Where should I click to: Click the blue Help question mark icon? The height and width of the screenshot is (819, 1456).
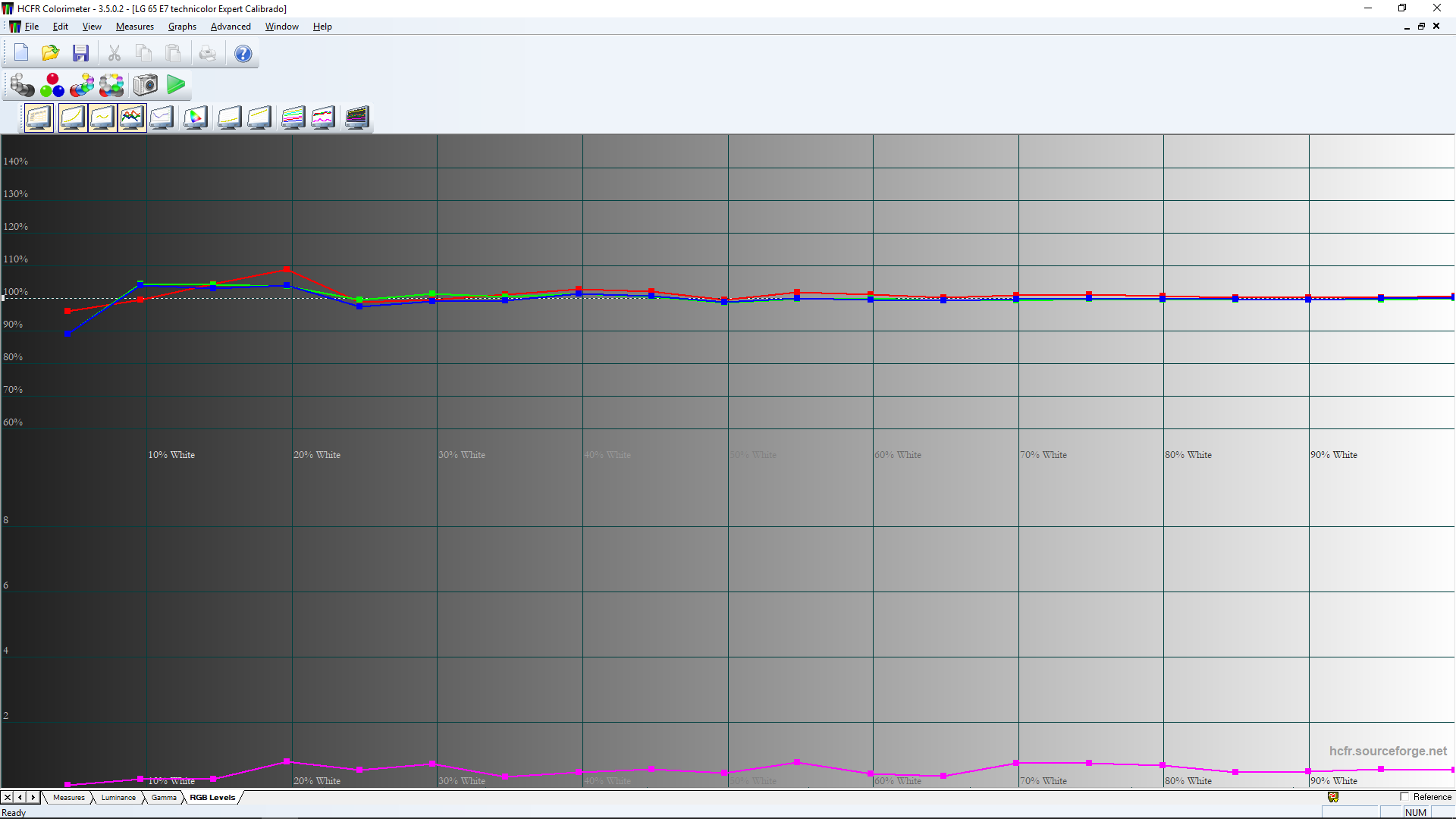243,53
